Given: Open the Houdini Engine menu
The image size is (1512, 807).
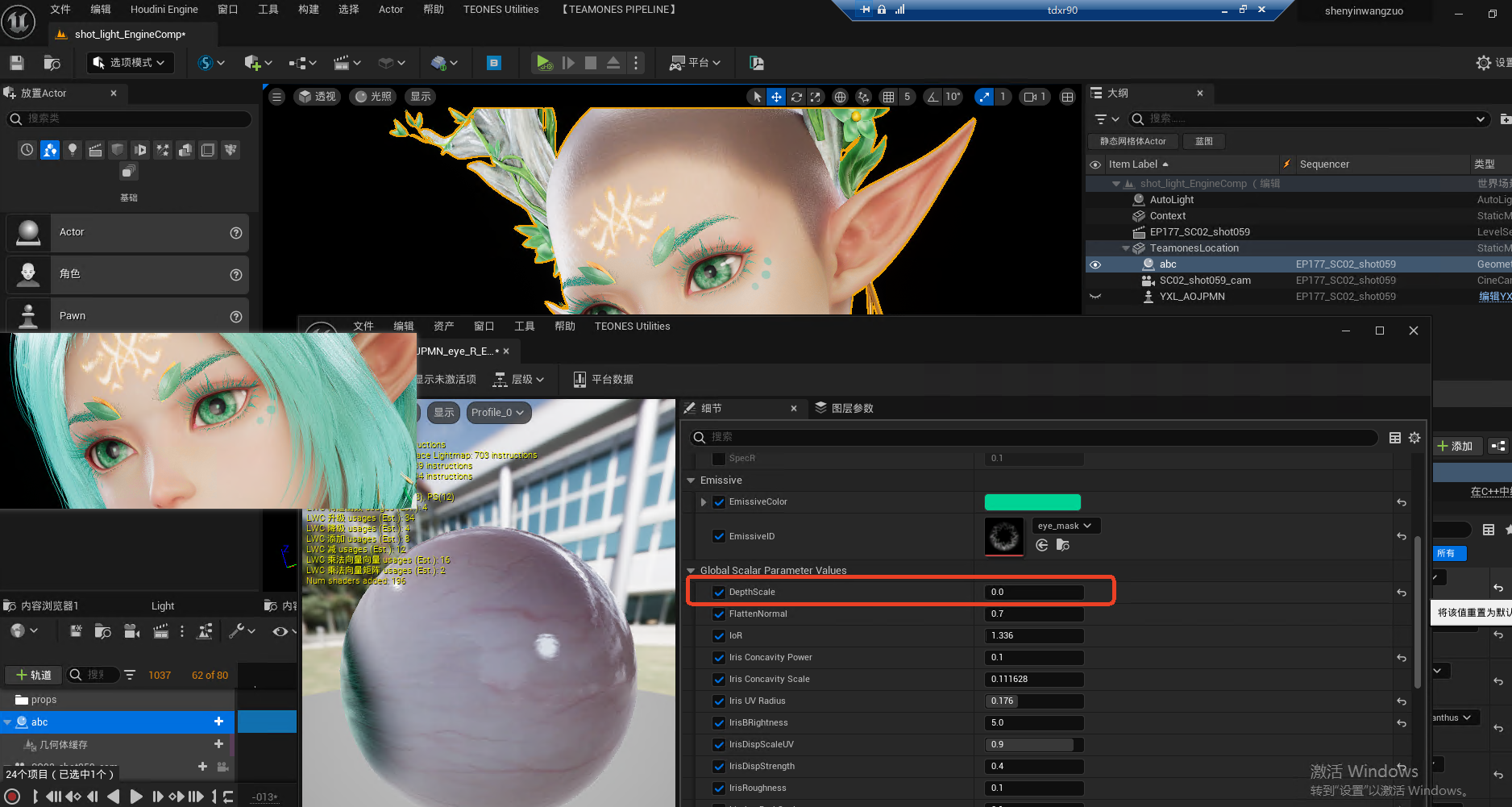Looking at the screenshot, I should pos(164,10).
